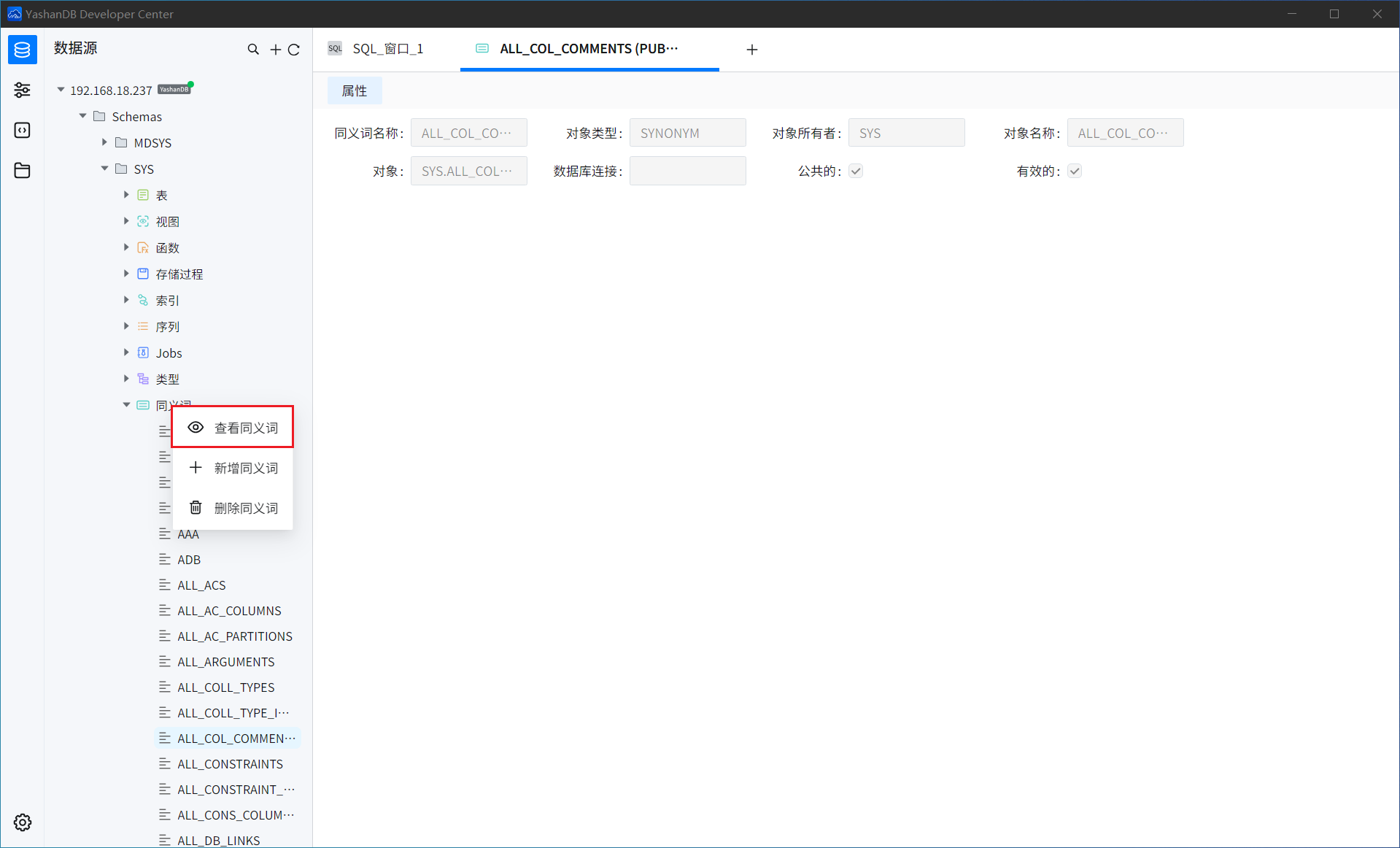Select the ALL_COLL_TYPES synonym
This screenshot has height=848, width=1400.
[x=228, y=687]
